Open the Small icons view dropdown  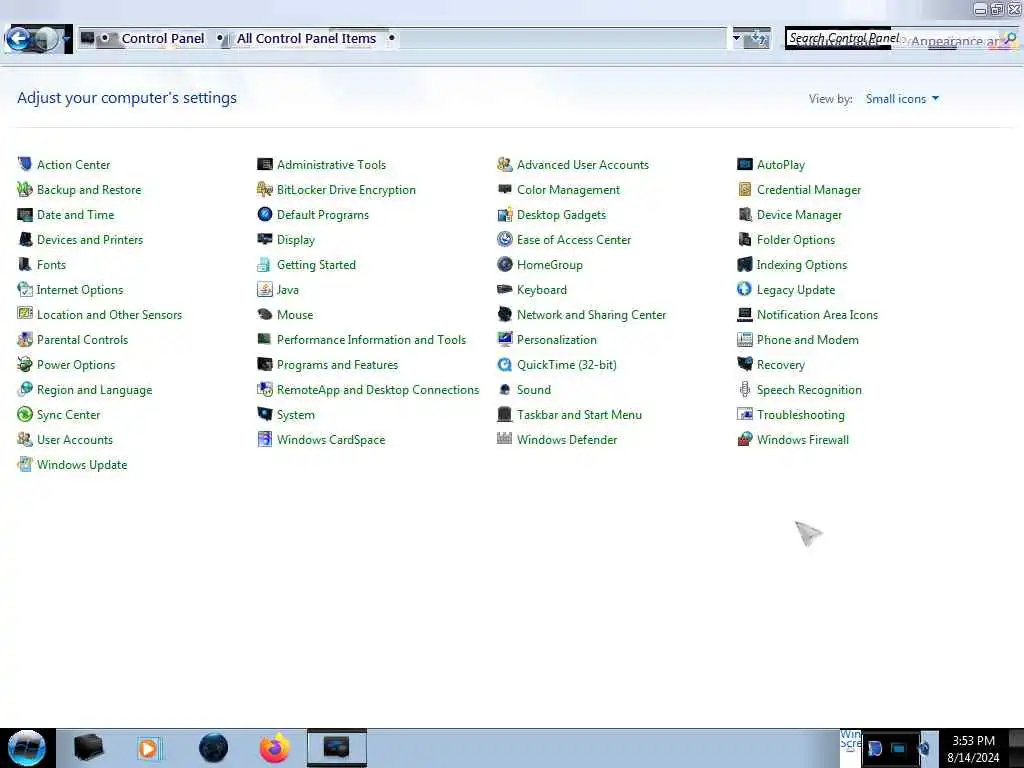(x=902, y=99)
